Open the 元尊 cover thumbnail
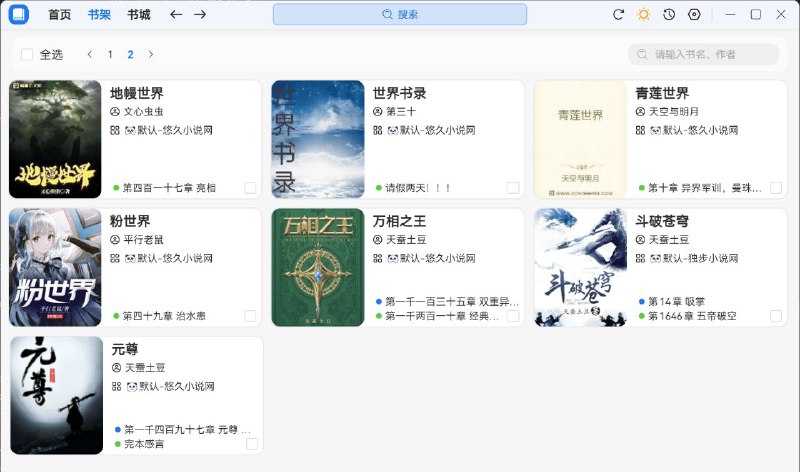 (x=57, y=395)
